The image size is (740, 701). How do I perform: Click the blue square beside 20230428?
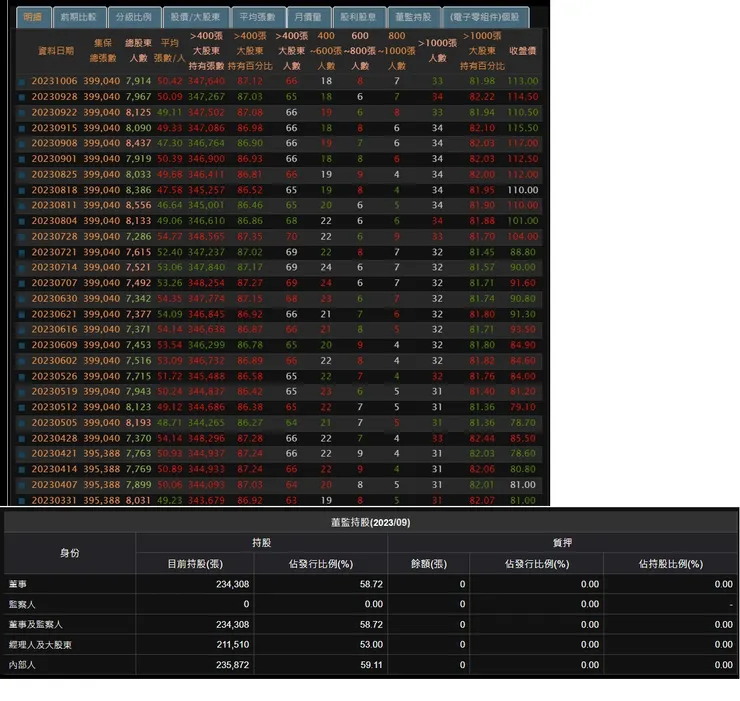point(22,439)
